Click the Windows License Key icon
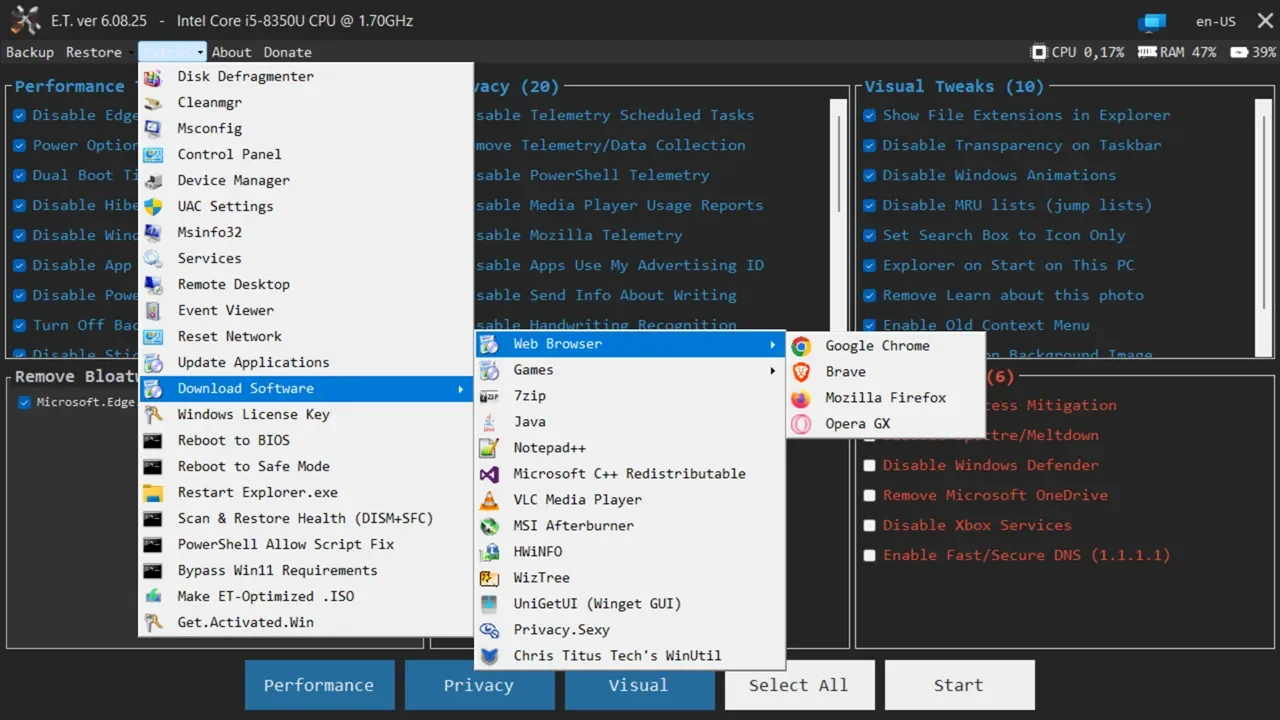1280x720 pixels. 153,414
